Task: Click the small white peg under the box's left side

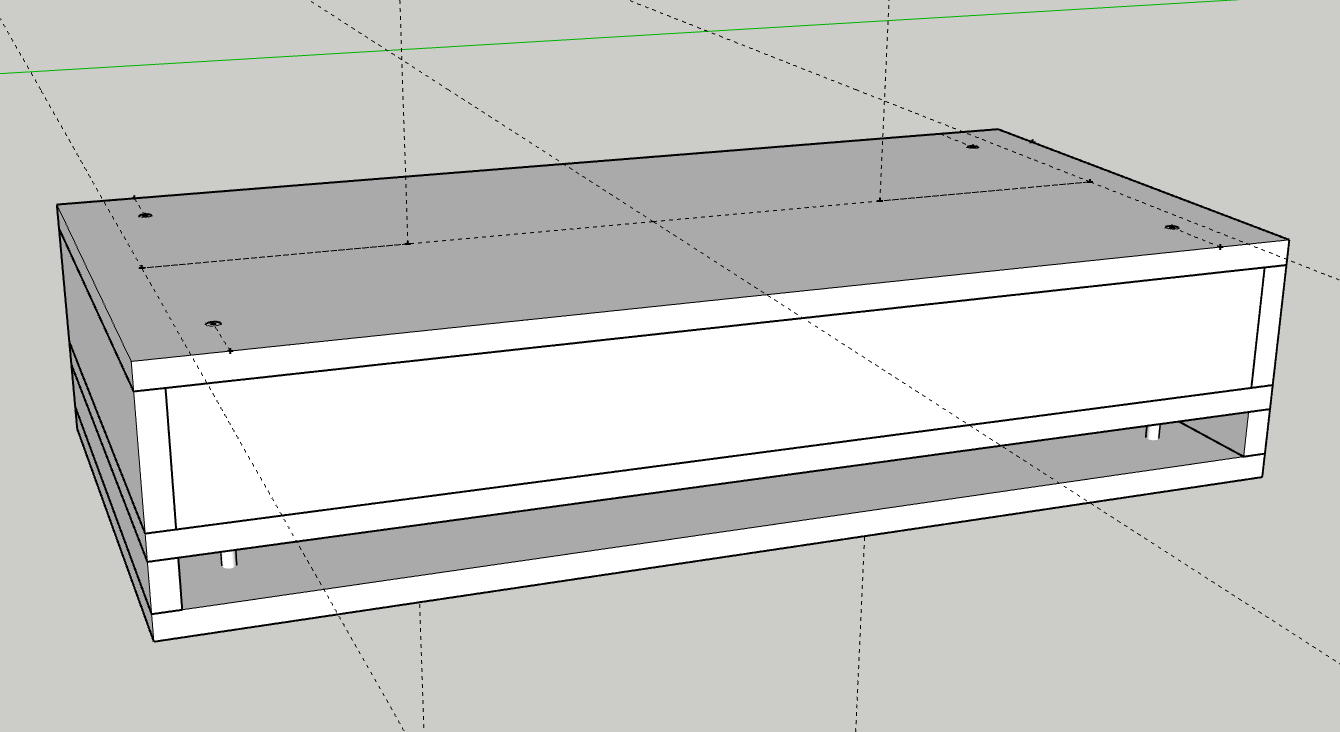Action: [229, 559]
